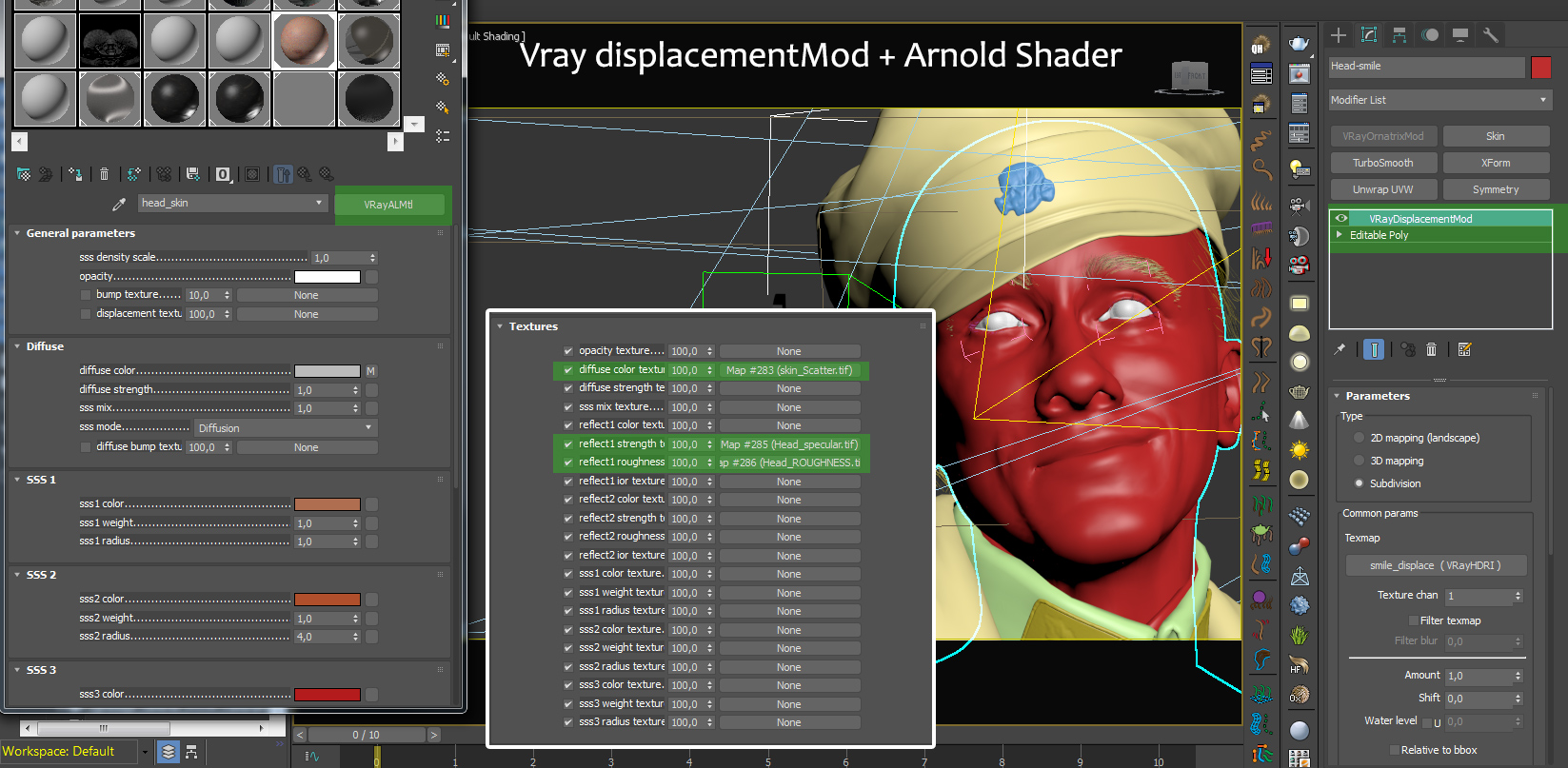
Task: Click the VRayALMtl material type button
Action: tap(388, 205)
